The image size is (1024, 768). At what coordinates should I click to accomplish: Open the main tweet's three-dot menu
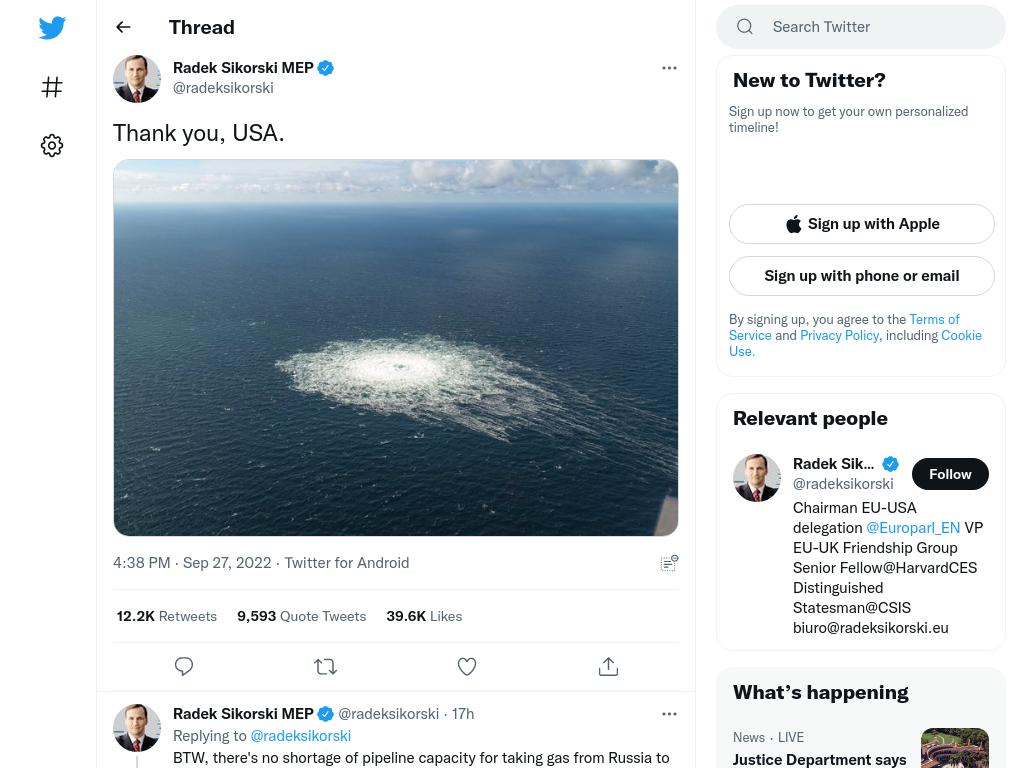tap(669, 68)
